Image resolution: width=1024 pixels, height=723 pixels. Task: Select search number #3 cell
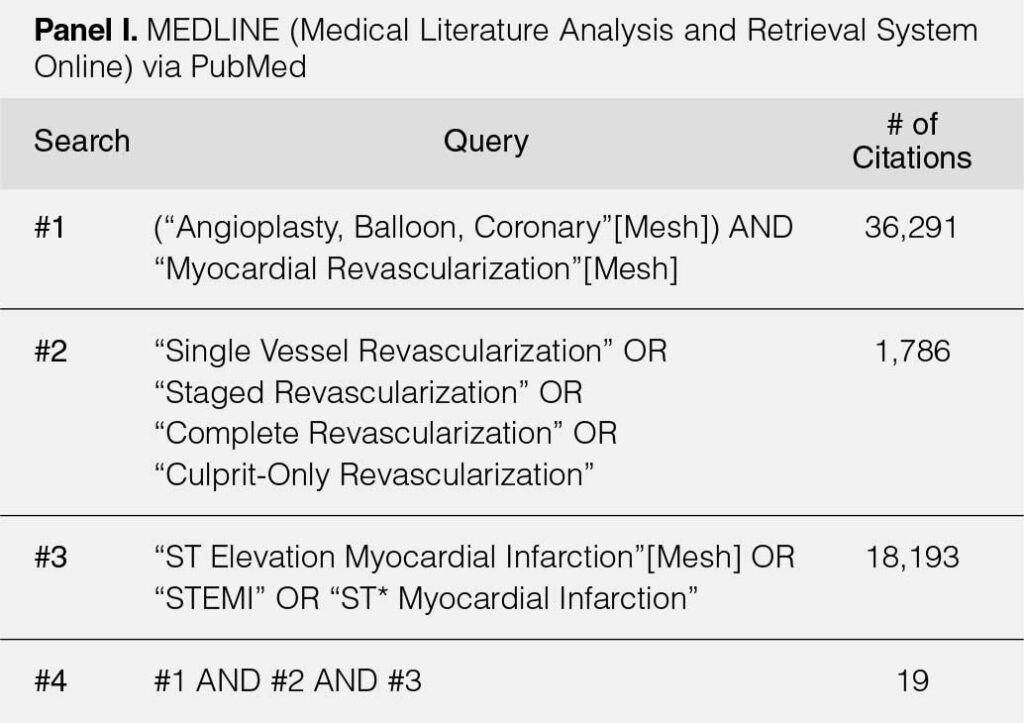tap(50, 558)
